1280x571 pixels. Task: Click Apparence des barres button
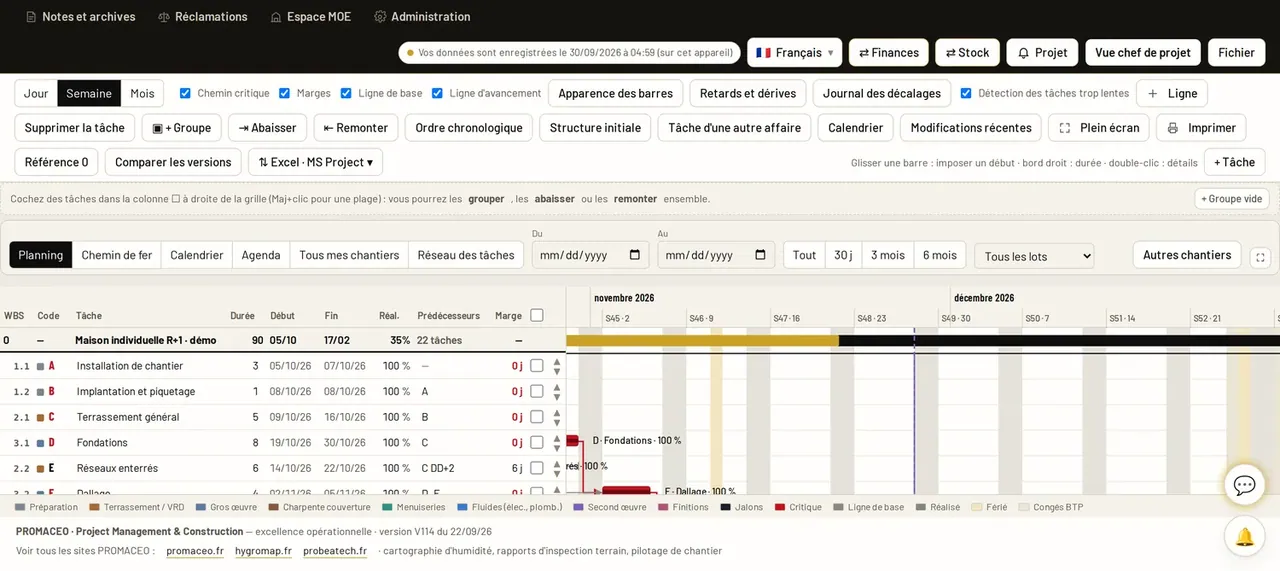click(x=616, y=93)
